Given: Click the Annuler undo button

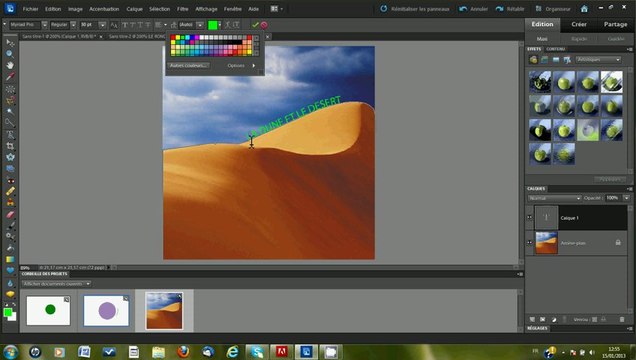Looking at the screenshot, I should pos(473,9).
